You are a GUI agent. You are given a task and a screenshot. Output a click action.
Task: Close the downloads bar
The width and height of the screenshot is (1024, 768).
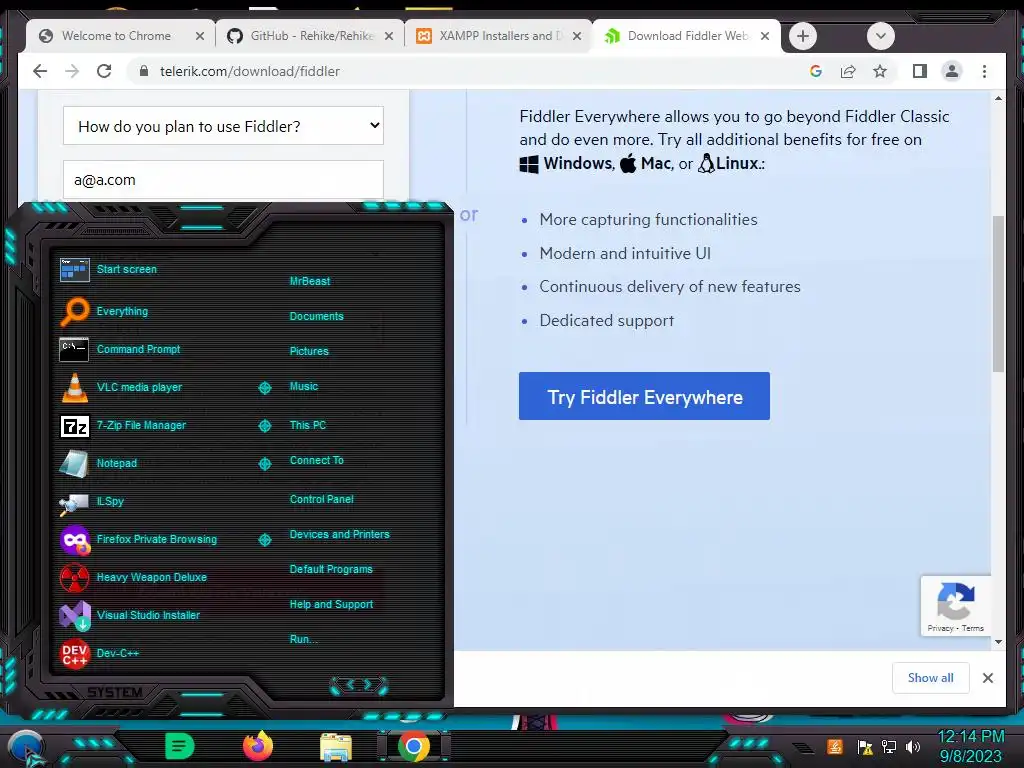(988, 678)
